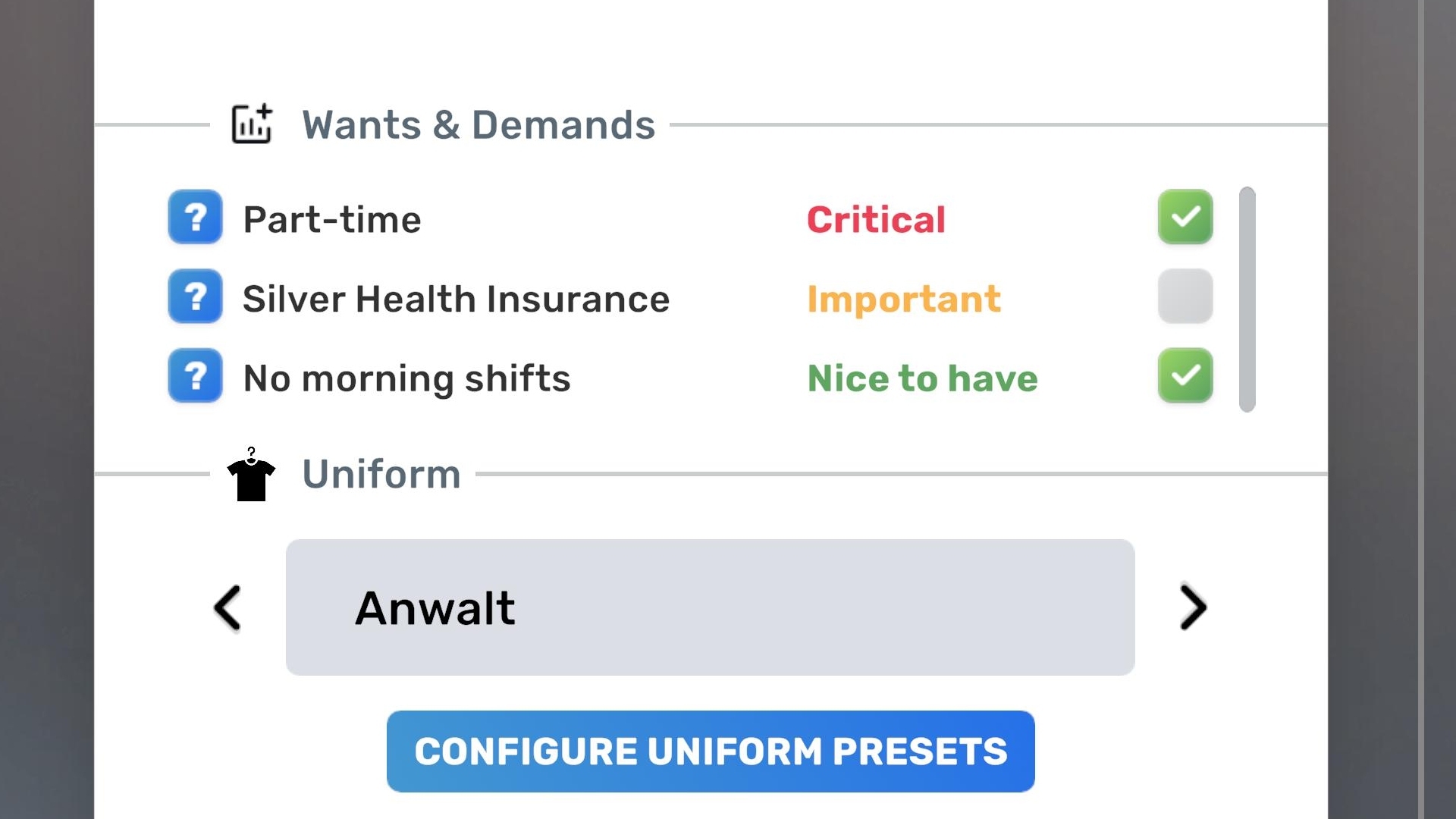Enable the Silver Health Insurance checkbox
The height and width of the screenshot is (819, 1456).
tap(1185, 297)
